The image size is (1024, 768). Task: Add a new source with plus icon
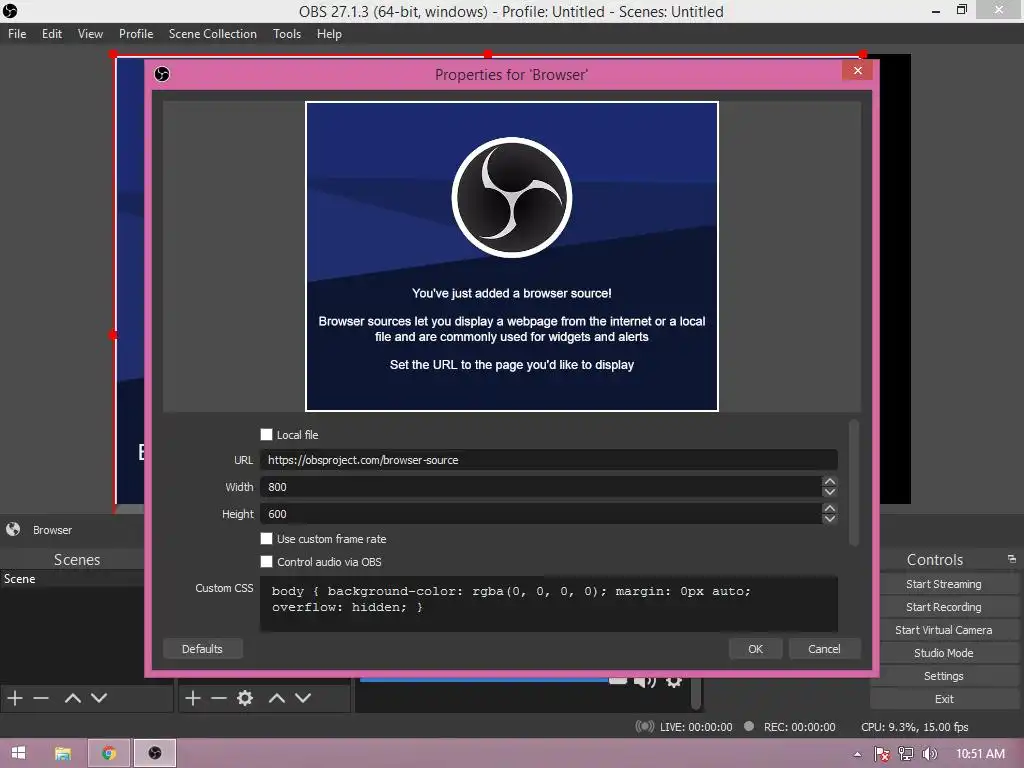(x=193, y=698)
